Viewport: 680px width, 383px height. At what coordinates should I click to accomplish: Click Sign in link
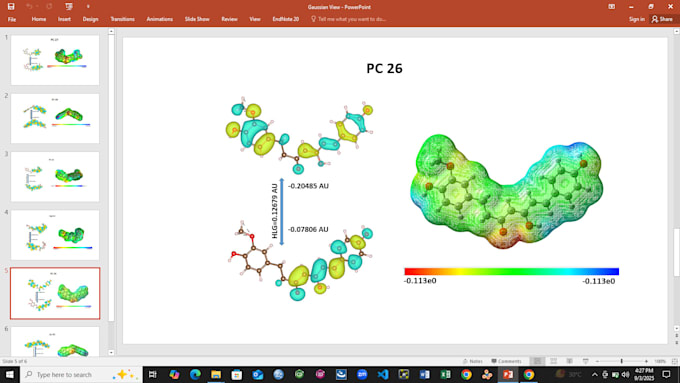pos(637,19)
